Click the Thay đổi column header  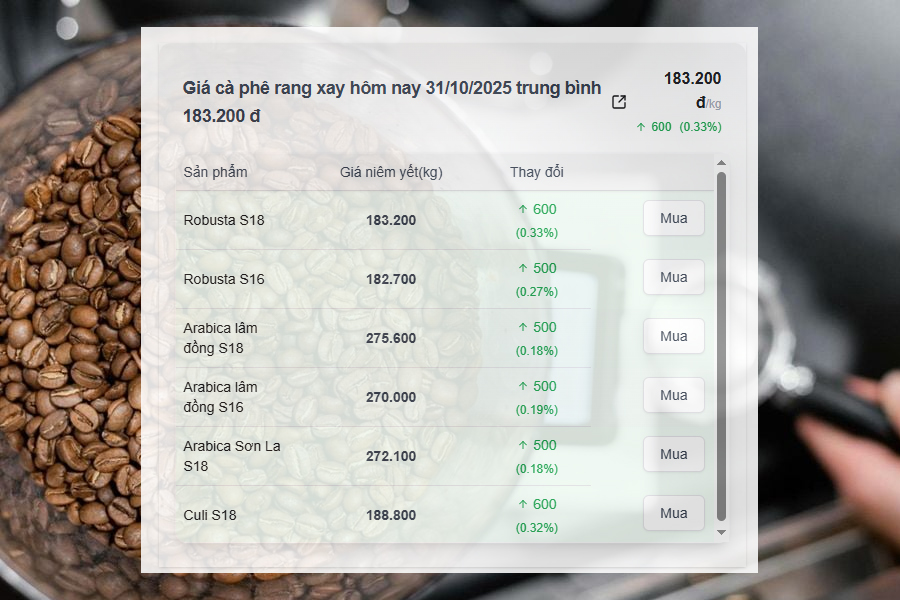[x=537, y=172]
